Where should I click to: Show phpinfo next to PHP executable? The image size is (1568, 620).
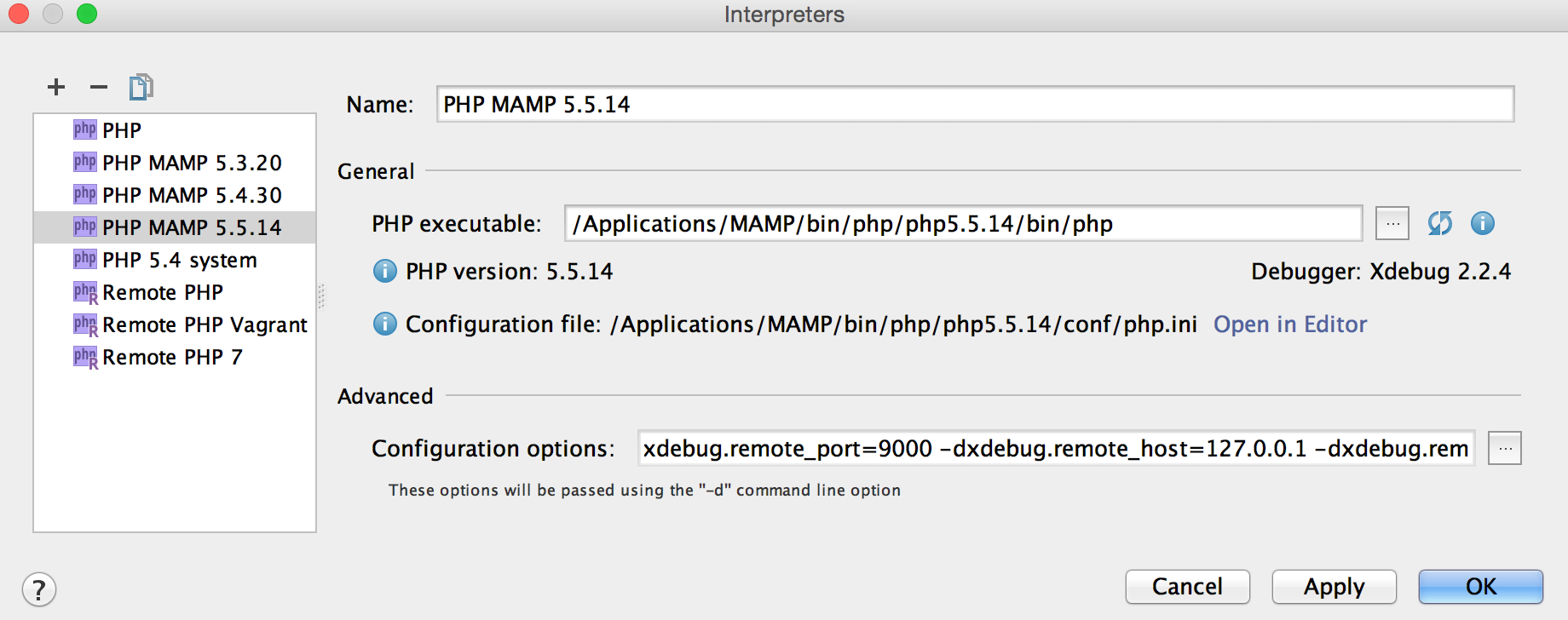1483,223
